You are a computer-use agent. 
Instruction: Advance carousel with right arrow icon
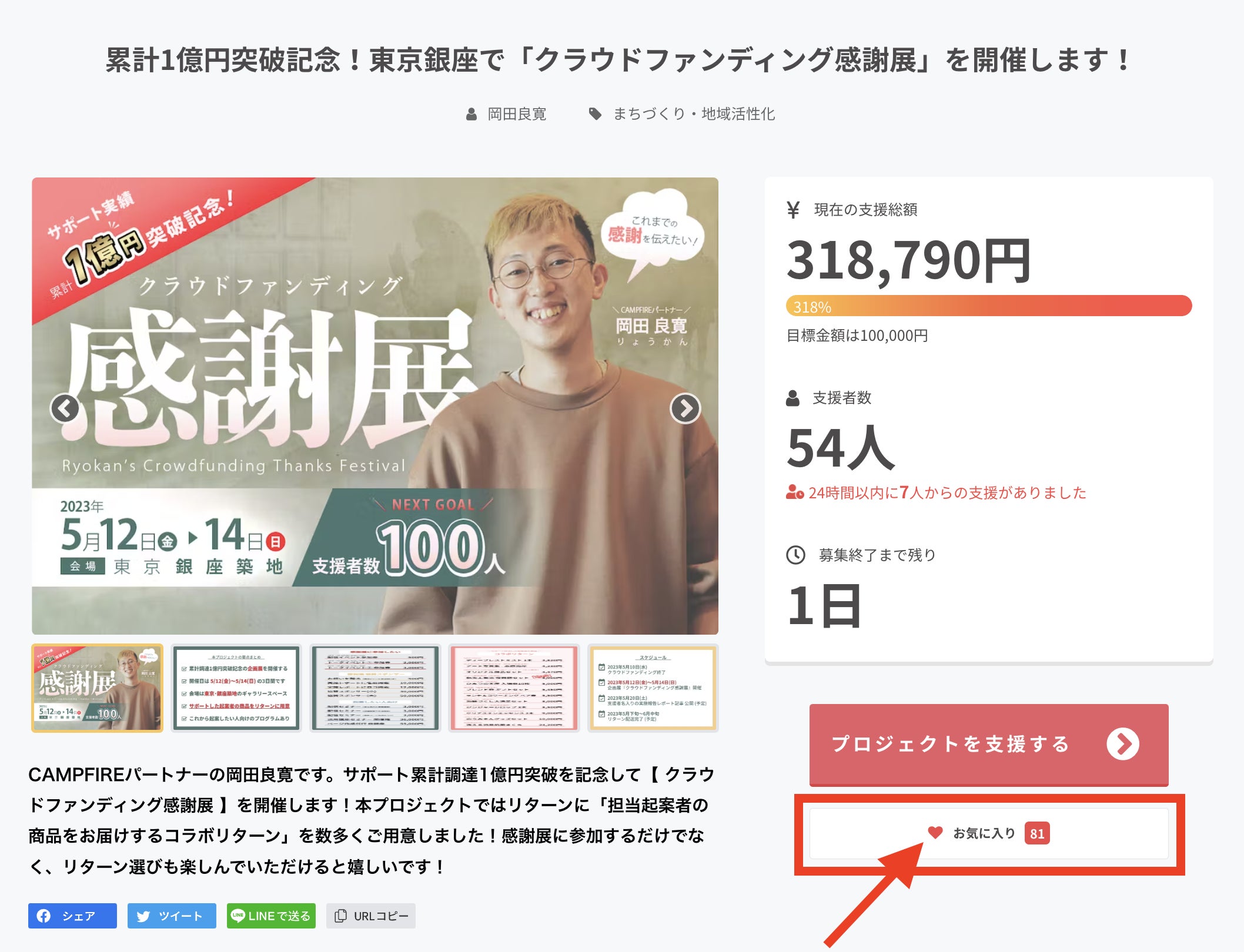coord(685,408)
